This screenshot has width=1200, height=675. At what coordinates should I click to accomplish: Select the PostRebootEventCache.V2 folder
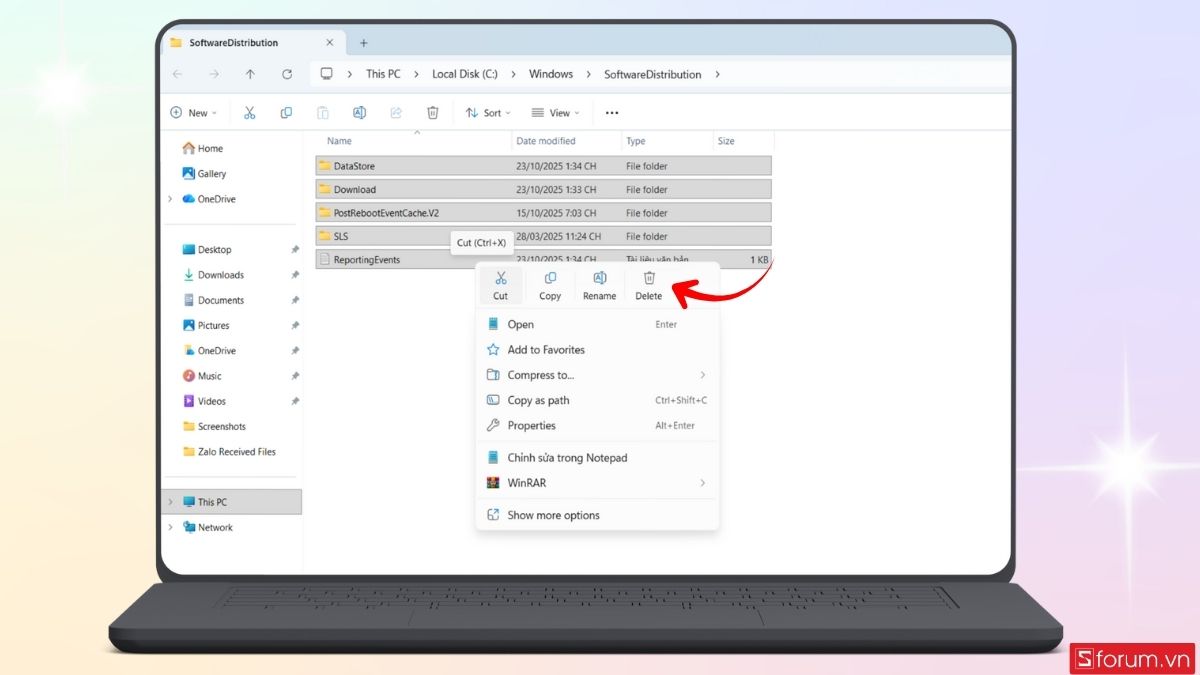click(544, 213)
